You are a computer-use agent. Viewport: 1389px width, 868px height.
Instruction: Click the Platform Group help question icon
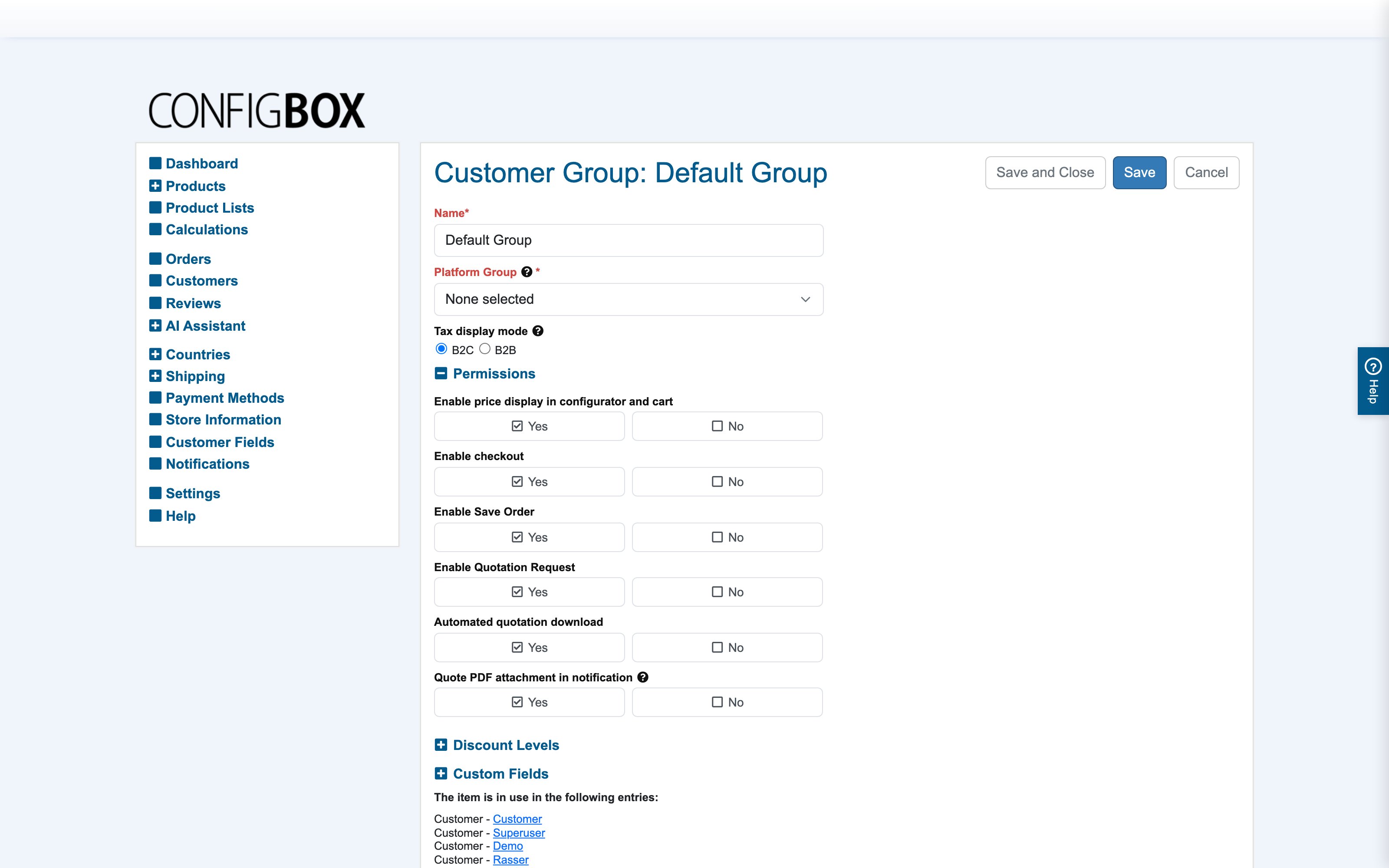coord(527,272)
